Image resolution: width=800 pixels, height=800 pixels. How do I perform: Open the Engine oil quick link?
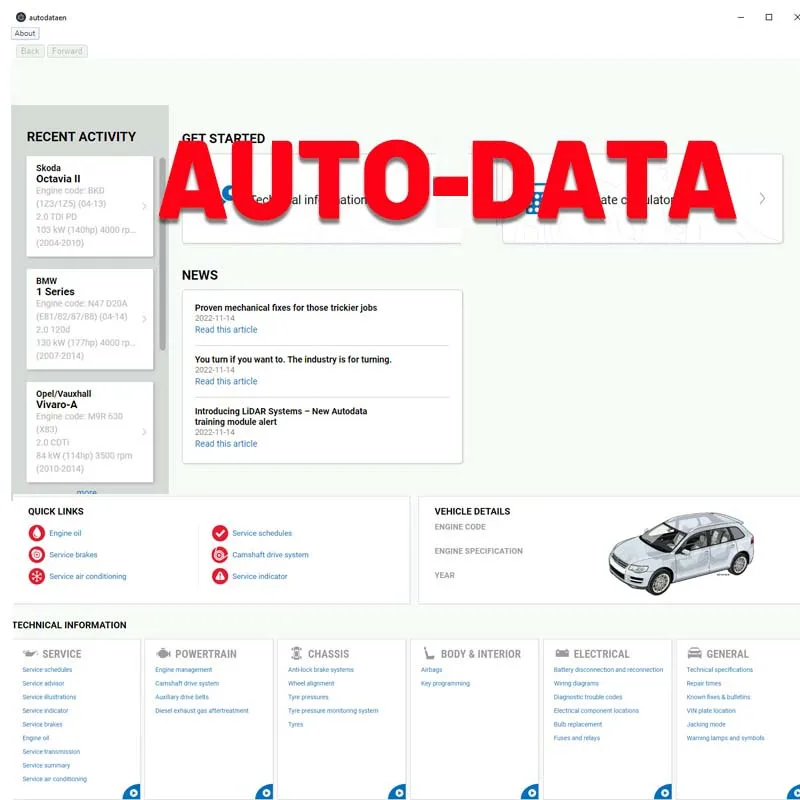coord(65,533)
